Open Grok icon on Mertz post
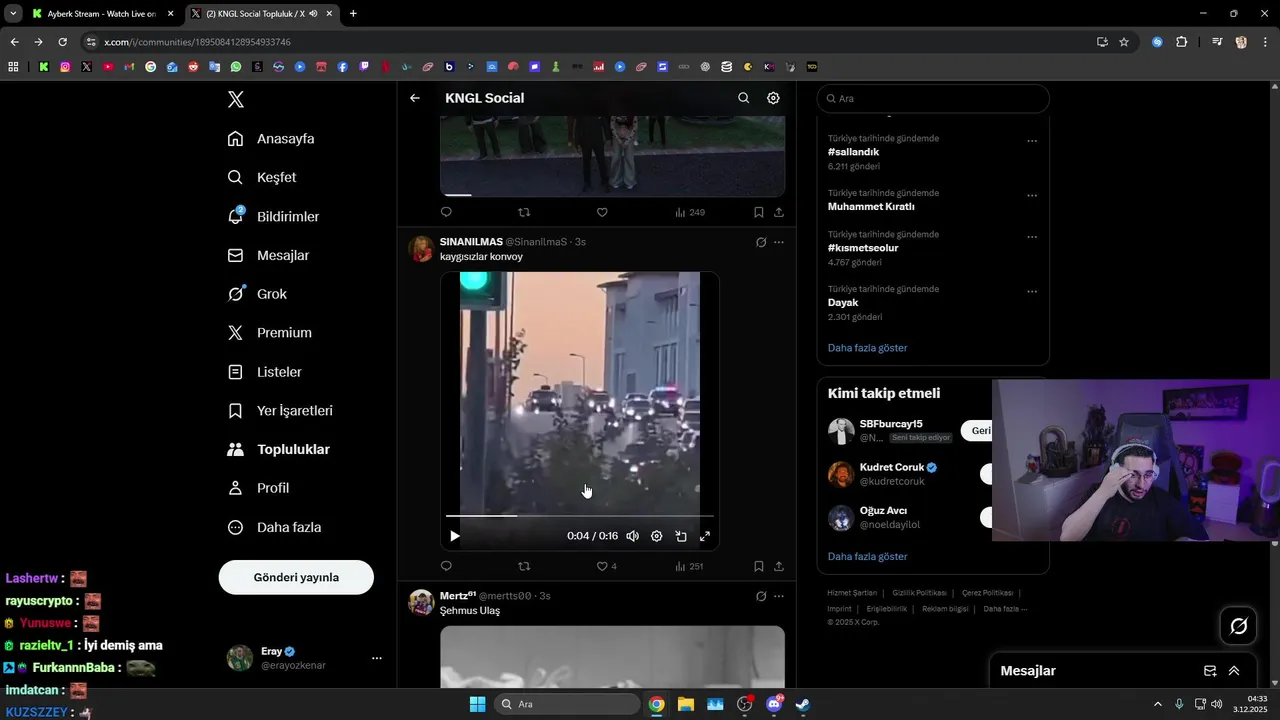1280x720 pixels. point(761,596)
